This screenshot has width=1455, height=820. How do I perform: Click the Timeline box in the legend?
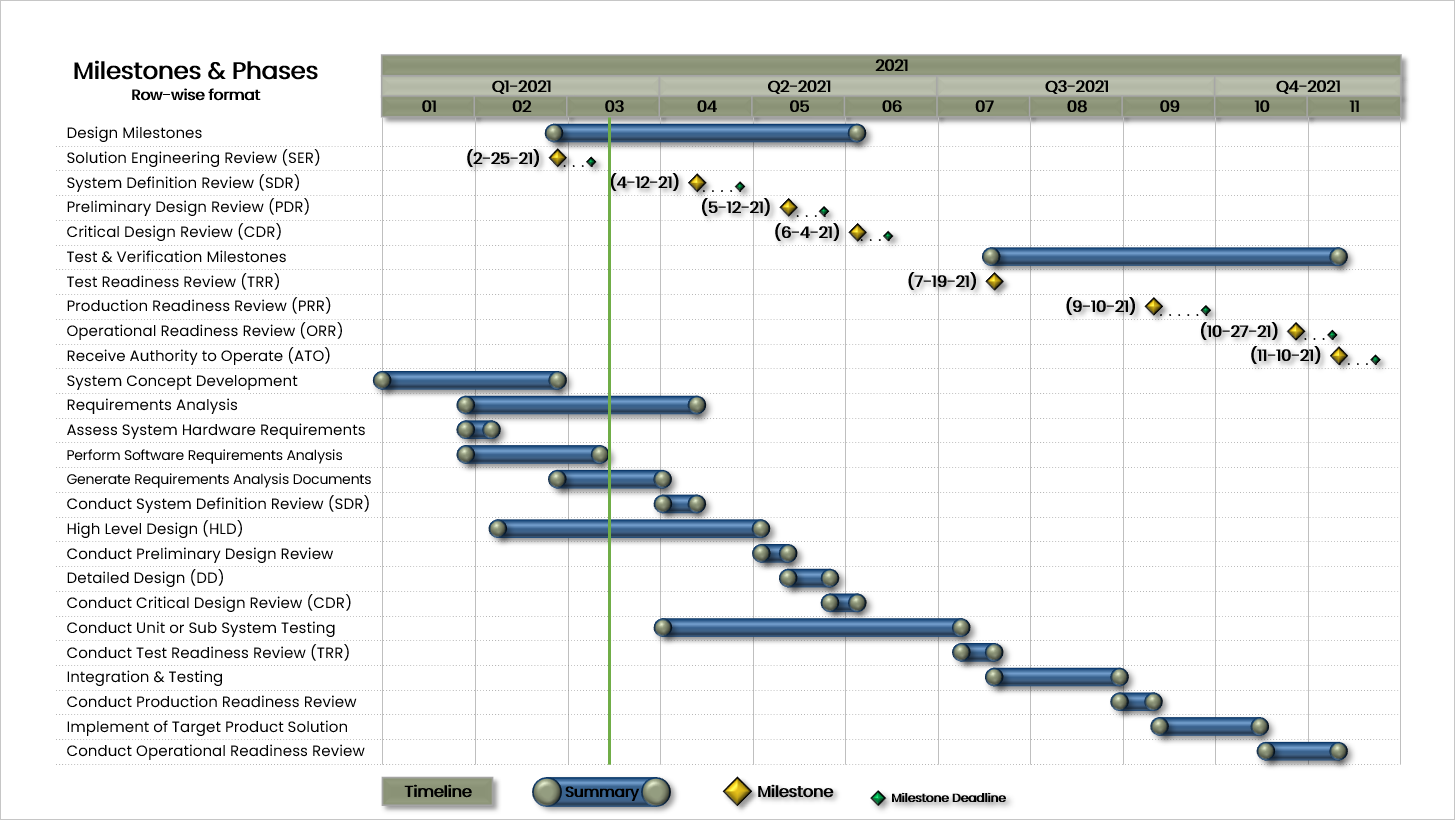[438, 792]
